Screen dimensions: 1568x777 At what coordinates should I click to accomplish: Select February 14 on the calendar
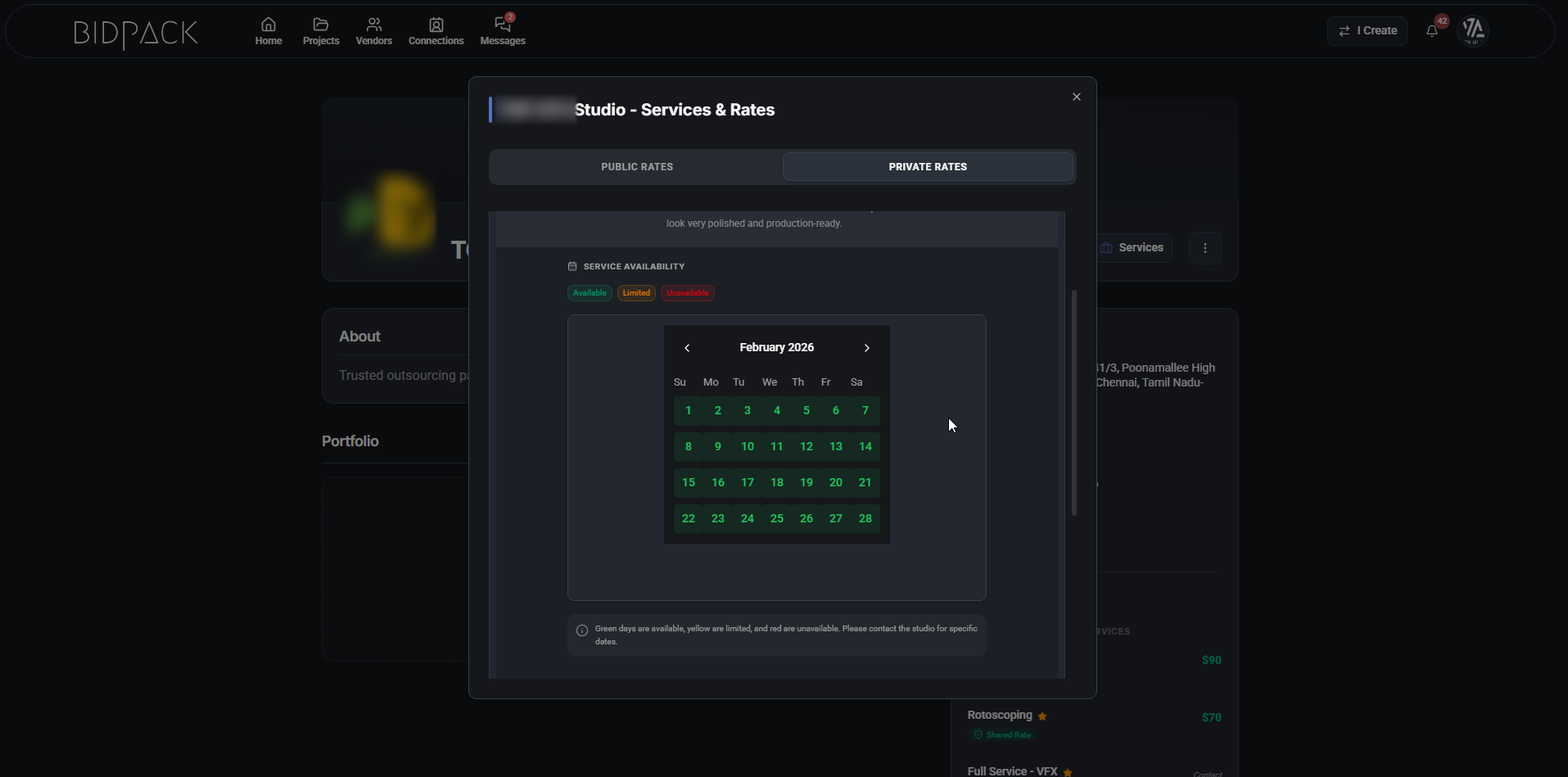pyautogui.click(x=865, y=446)
